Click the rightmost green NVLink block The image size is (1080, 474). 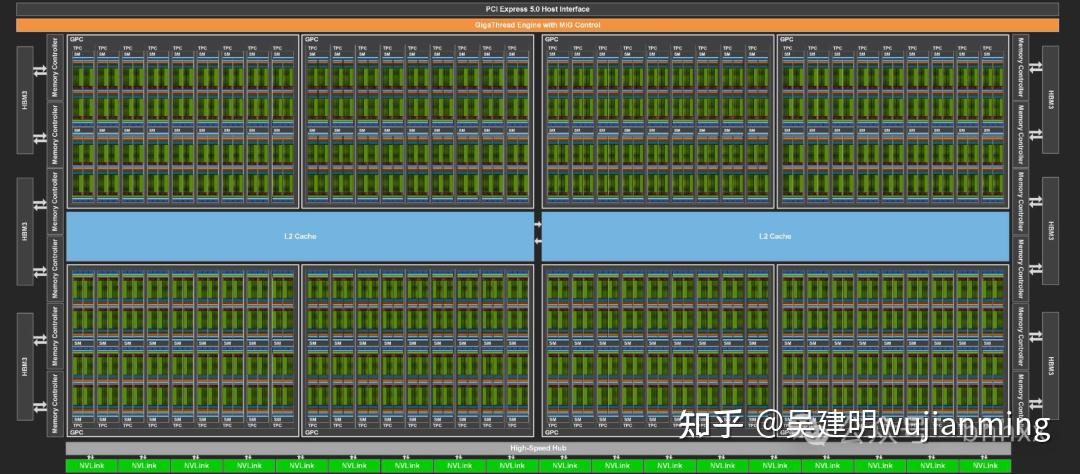pyautogui.click(x=984, y=466)
